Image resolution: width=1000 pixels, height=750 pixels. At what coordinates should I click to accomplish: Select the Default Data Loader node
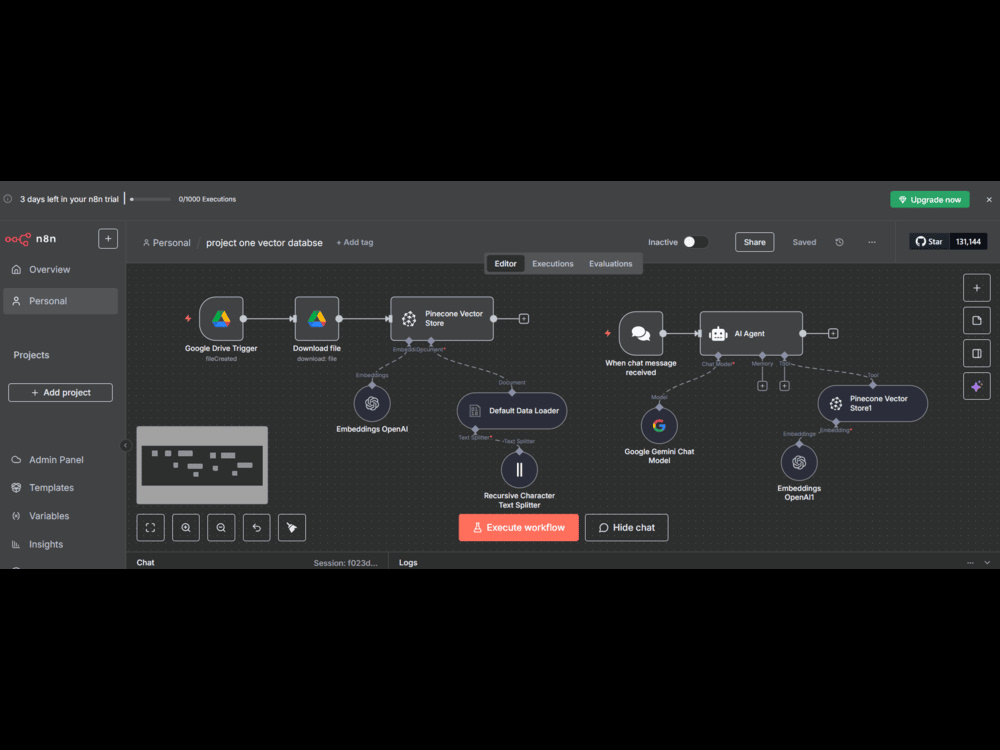512,411
